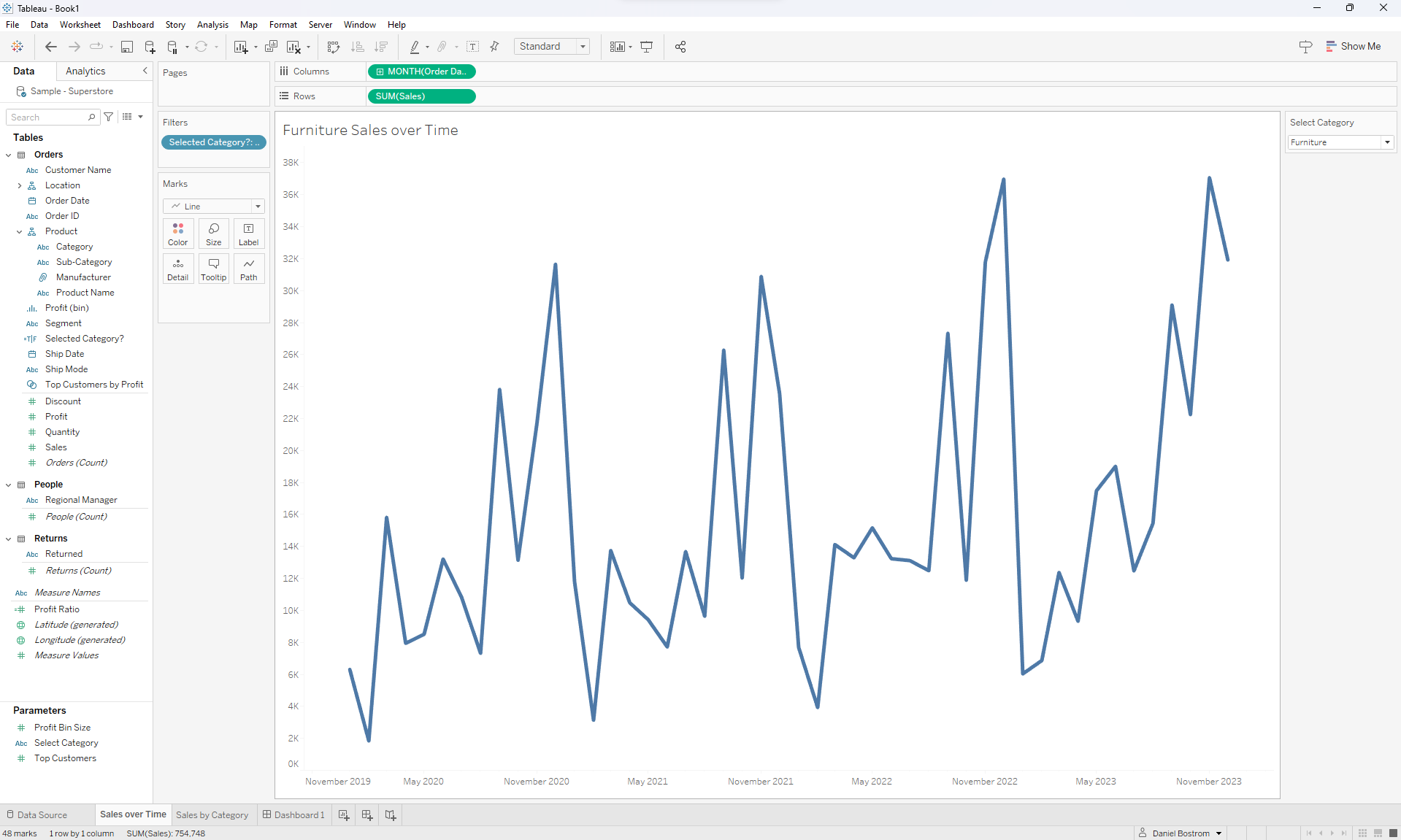Click the SUM(Sales) pill on Rows
This screenshot has width=1401, height=840.
421,96
